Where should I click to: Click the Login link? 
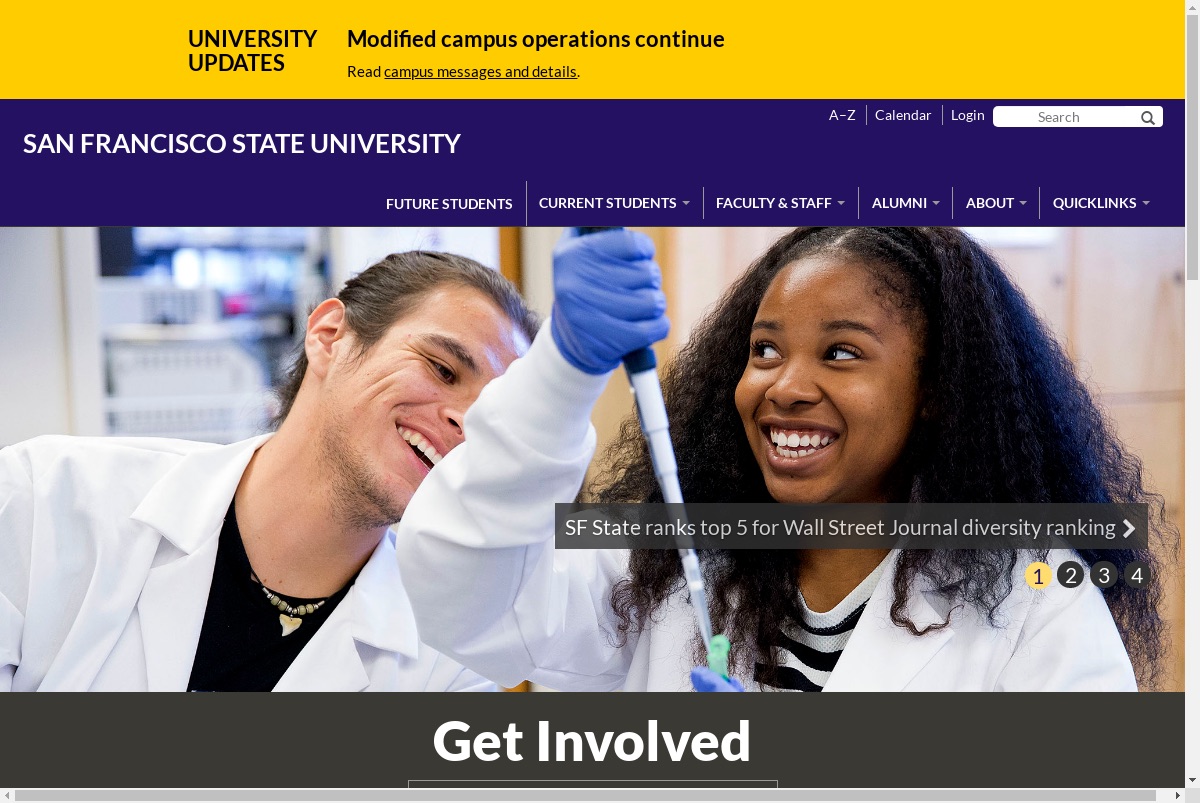(967, 115)
